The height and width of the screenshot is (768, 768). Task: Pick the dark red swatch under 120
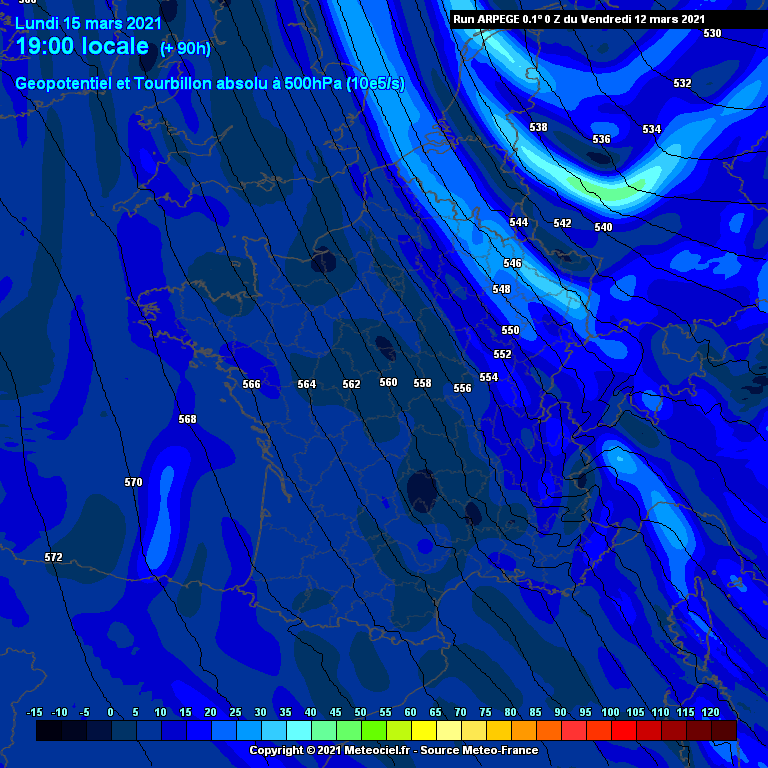pos(724,731)
